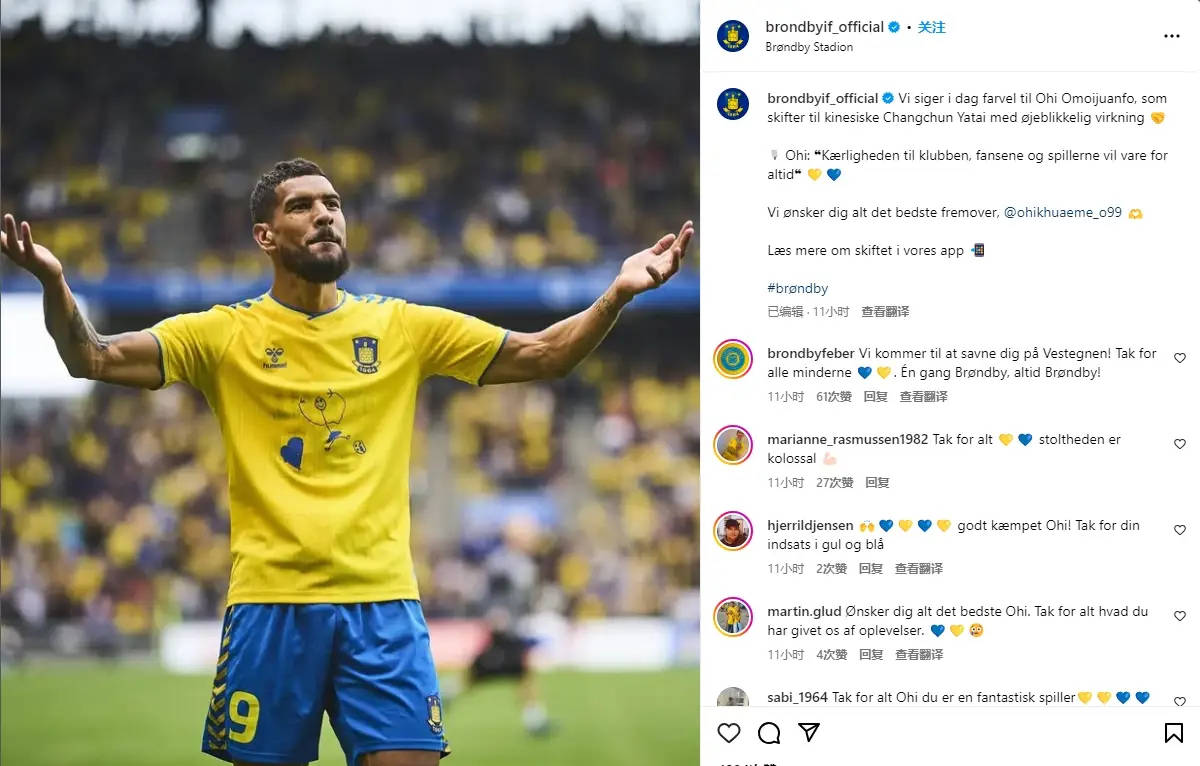Translate the caption via 查看翻译
The image size is (1200, 766).
coord(885,312)
